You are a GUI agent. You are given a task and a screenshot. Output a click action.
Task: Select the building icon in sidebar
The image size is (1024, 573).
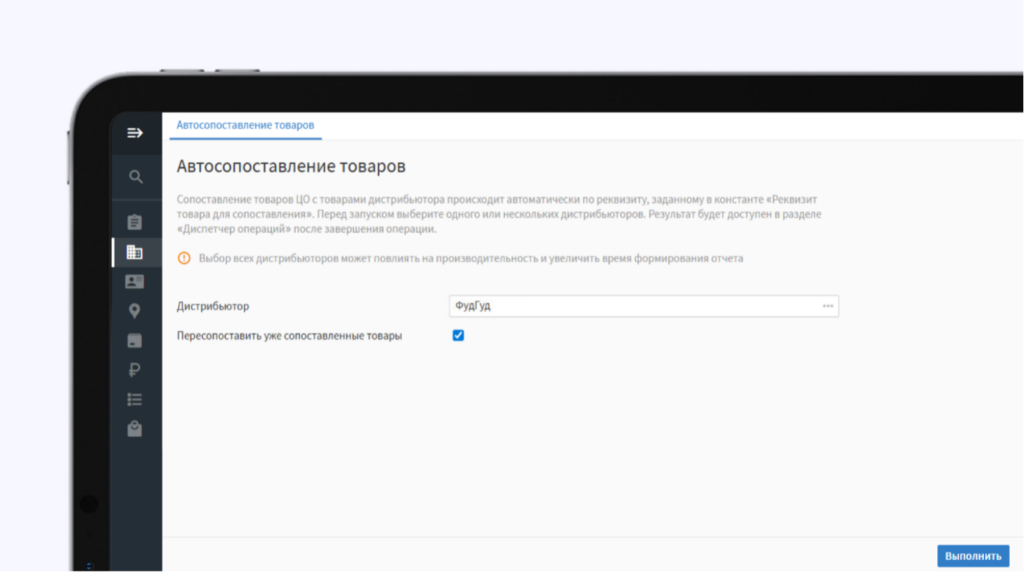135,252
